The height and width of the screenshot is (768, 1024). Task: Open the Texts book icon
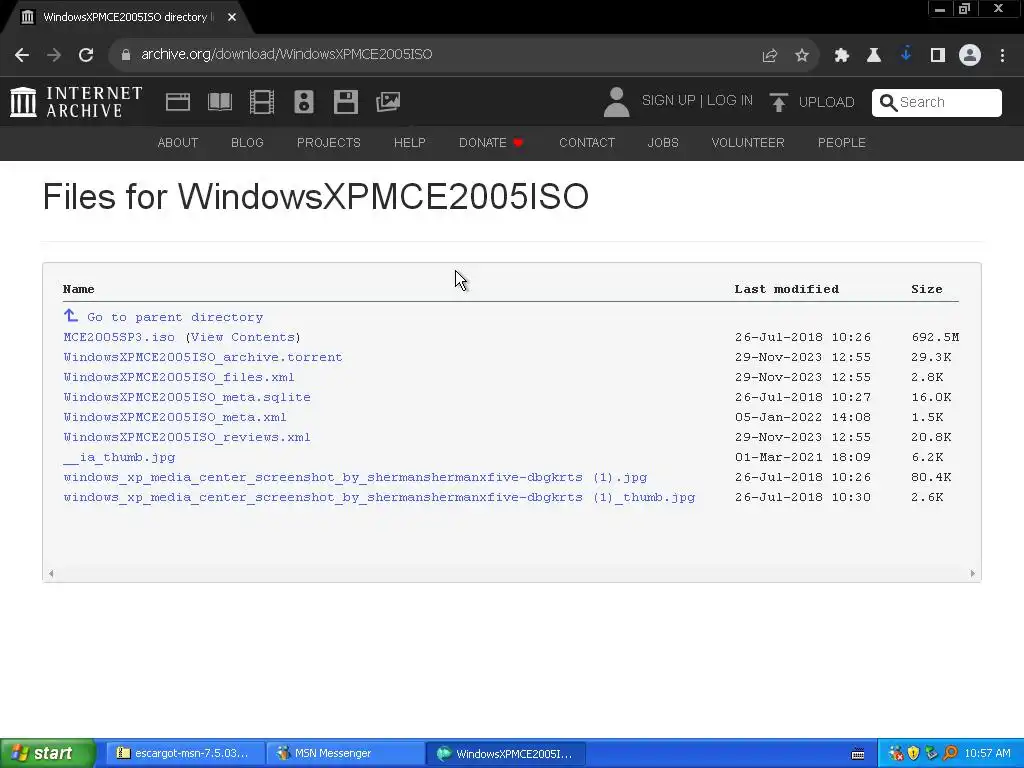pos(220,102)
